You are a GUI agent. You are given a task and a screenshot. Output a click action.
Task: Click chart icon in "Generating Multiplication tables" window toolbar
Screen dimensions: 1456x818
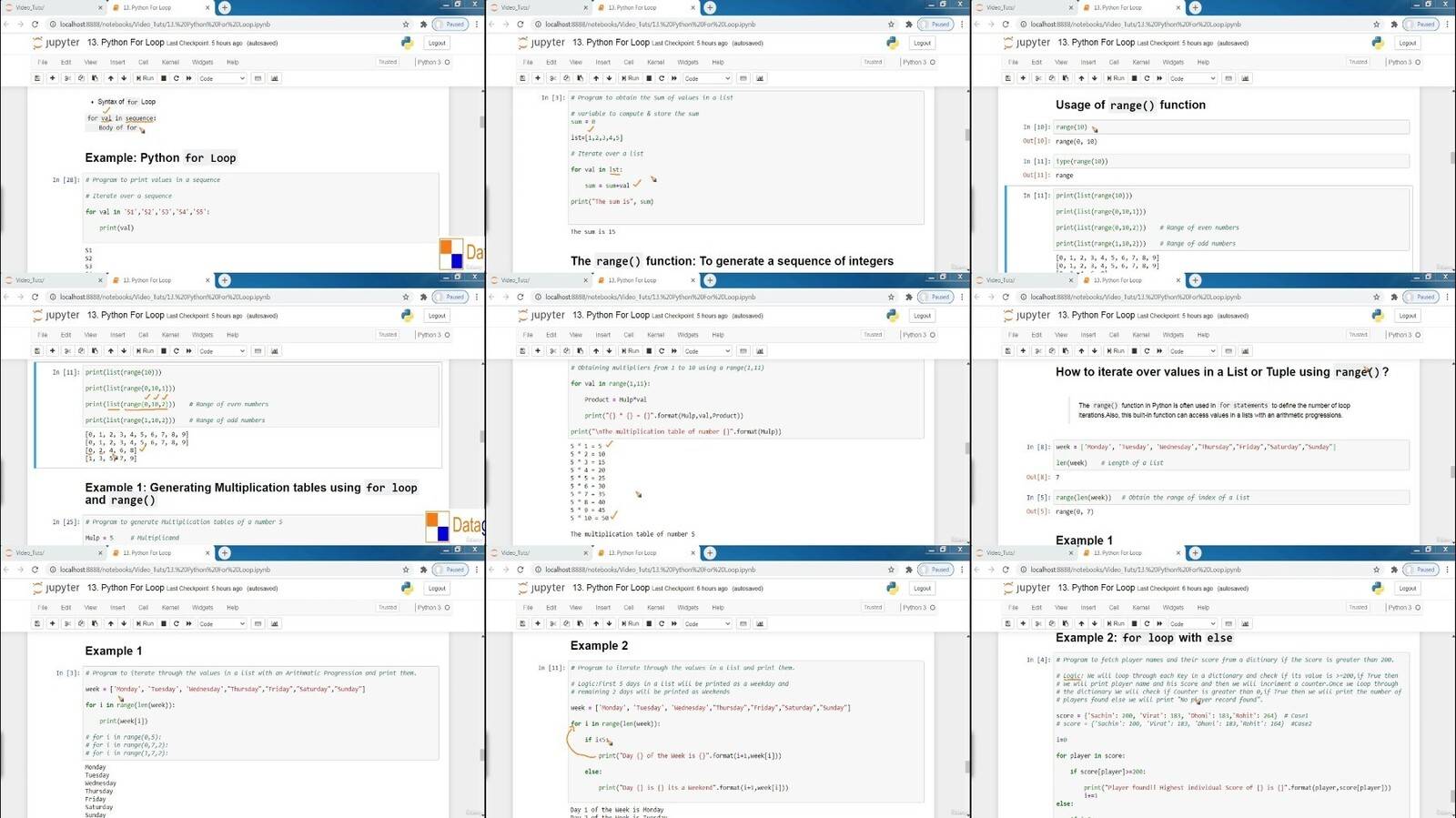[275, 351]
